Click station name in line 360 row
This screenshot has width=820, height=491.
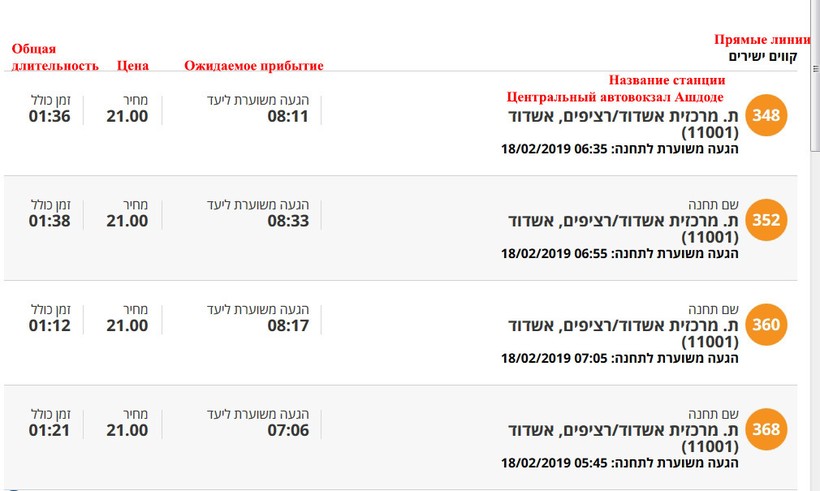tap(618, 333)
